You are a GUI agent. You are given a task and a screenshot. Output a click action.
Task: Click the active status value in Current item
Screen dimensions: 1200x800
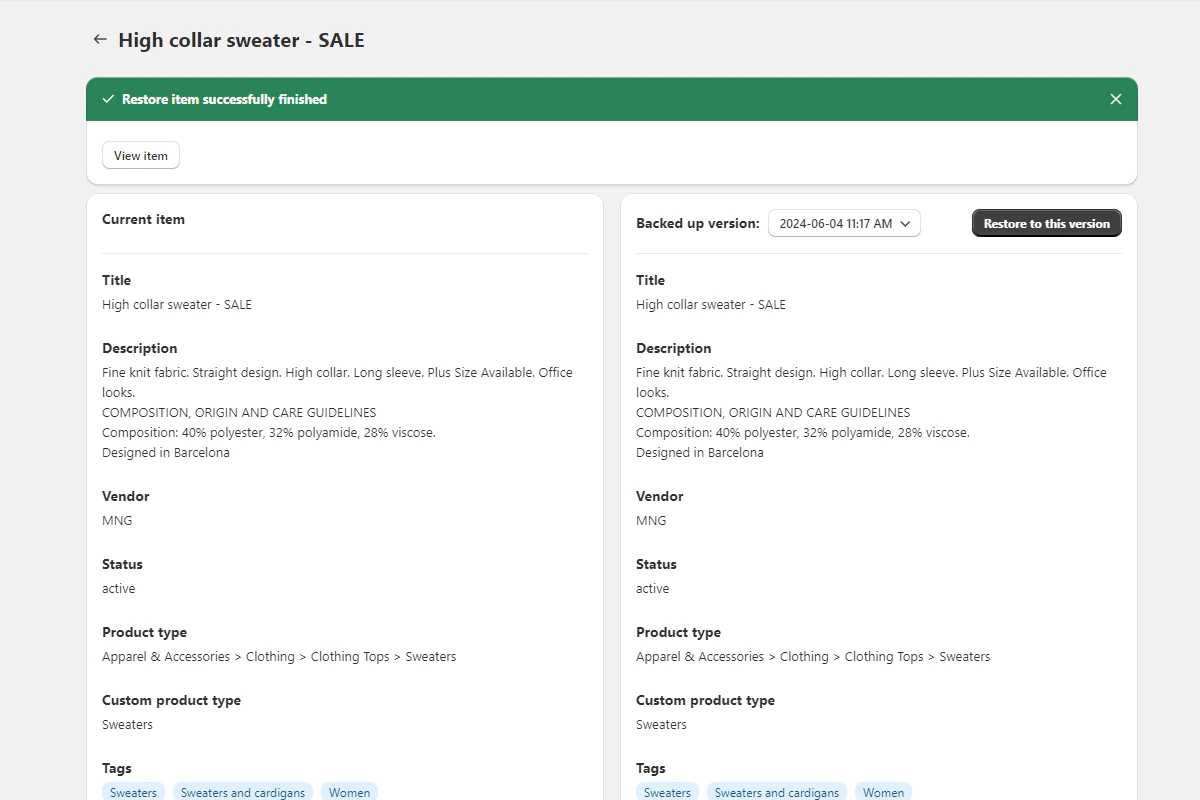pyautogui.click(x=118, y=588)
